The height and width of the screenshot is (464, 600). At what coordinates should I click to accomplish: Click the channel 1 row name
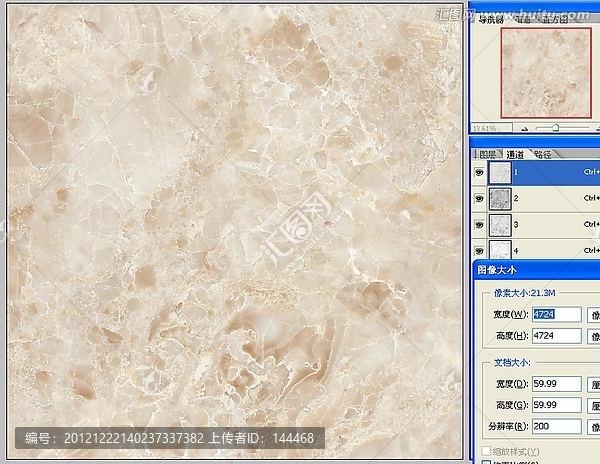(516, 172)
